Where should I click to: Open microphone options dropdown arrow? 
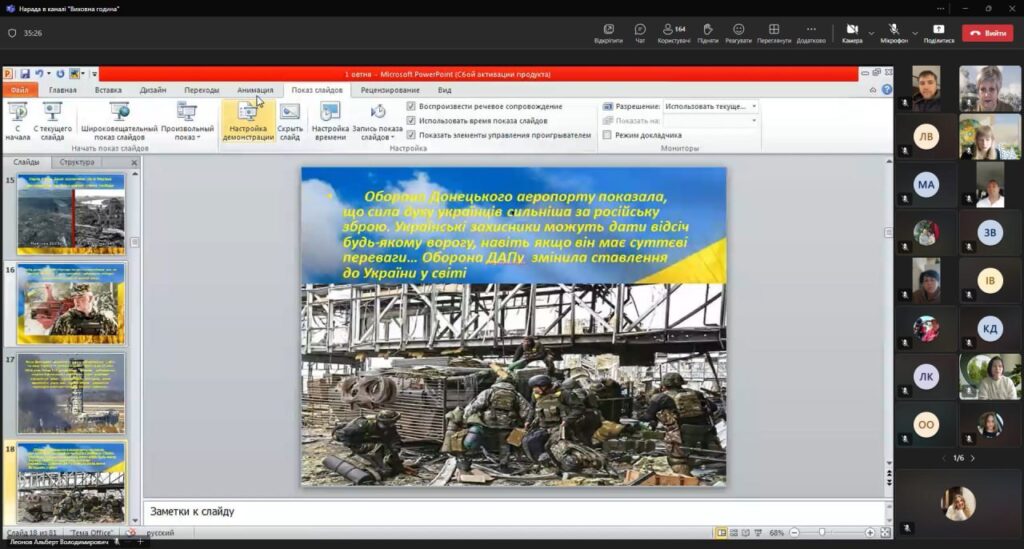(914, 33)
